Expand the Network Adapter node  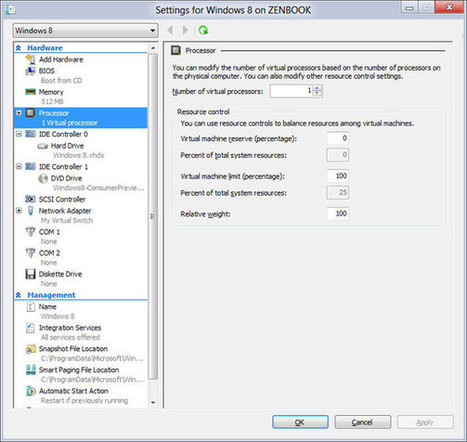coord(19,211)
